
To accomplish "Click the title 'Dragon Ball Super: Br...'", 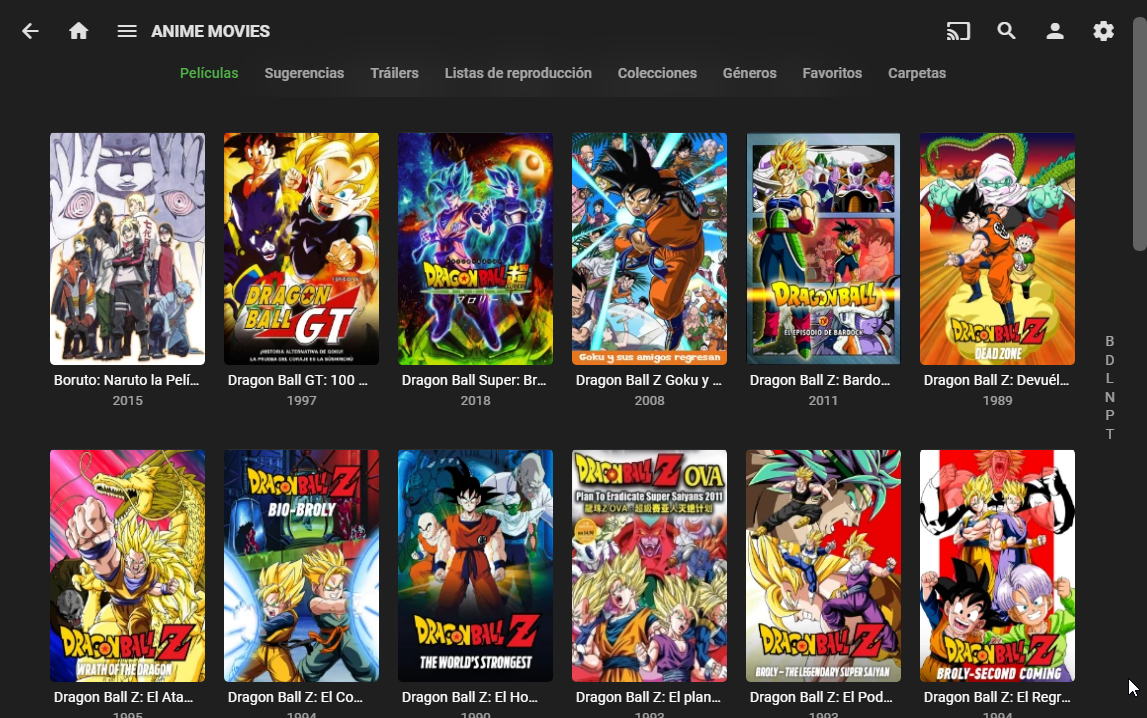I will click(x=474, y=380).
